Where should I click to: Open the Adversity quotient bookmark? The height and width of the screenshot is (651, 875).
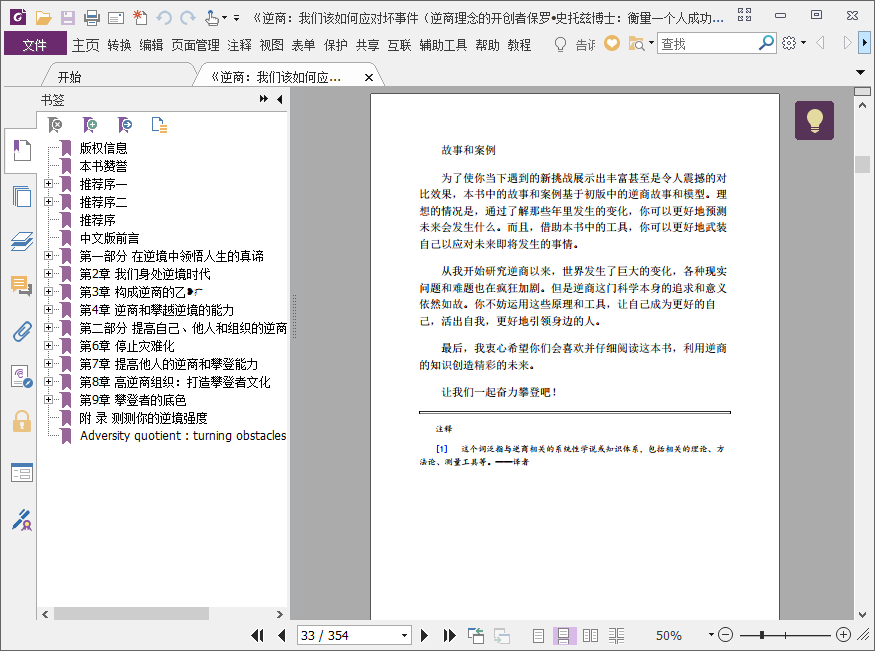[x=183, y=436]
